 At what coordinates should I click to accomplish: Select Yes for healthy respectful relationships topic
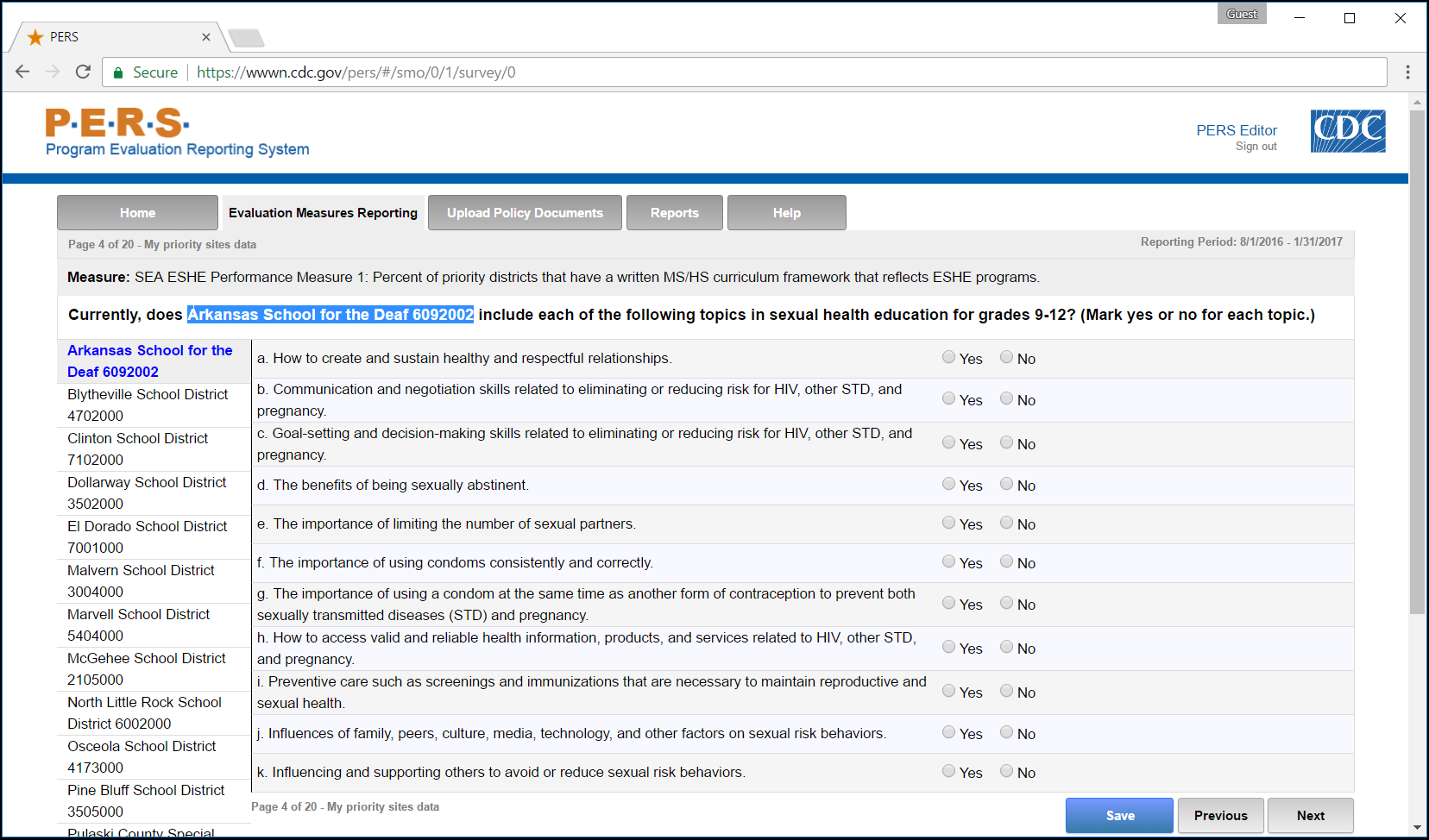(949, 357)
